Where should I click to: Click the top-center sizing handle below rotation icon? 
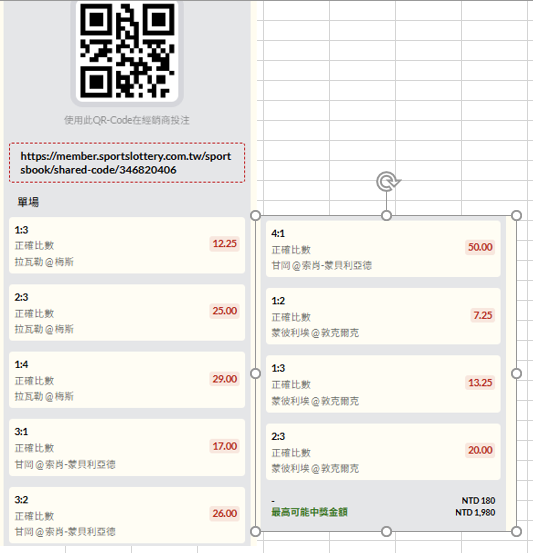coord(387,215)
